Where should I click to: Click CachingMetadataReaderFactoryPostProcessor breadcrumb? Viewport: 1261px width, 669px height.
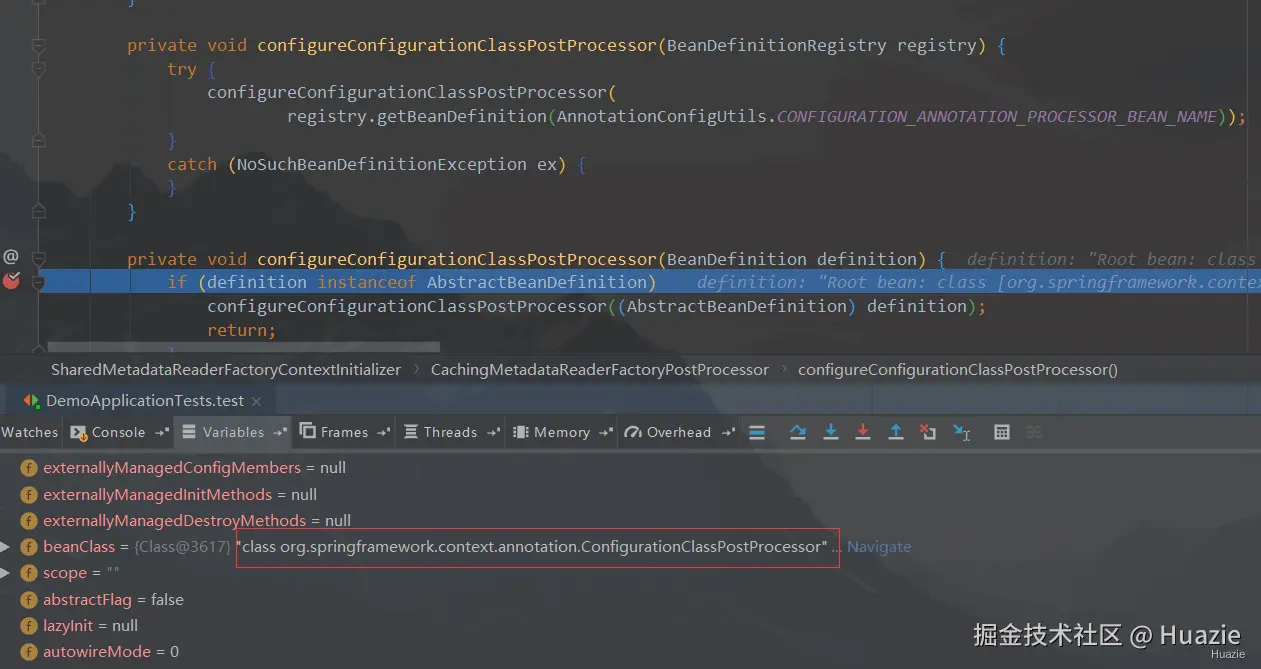coord(600,369)
